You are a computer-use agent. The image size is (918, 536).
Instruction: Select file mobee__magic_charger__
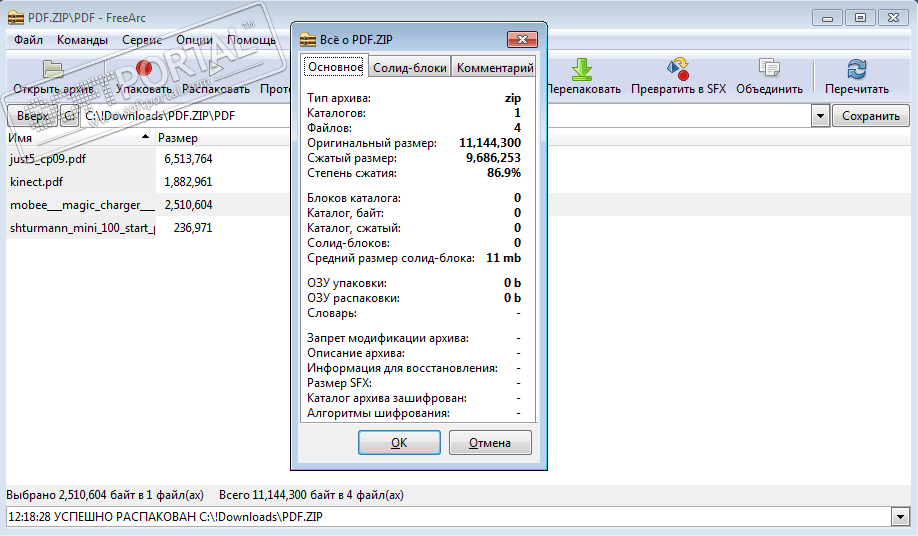(x=82, y=205)
